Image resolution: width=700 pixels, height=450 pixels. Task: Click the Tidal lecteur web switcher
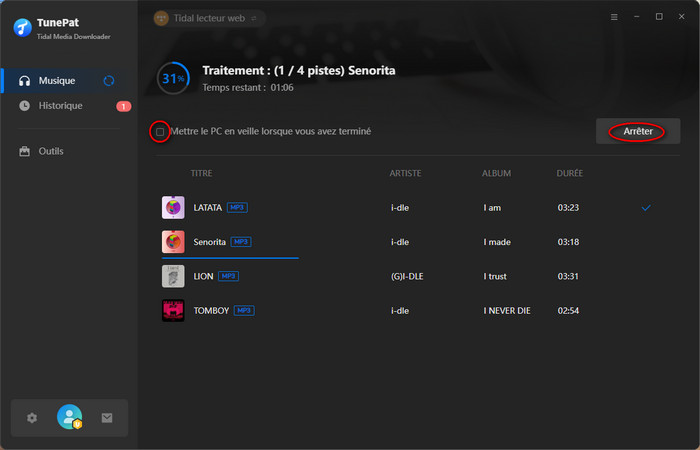tap(209, 18)
